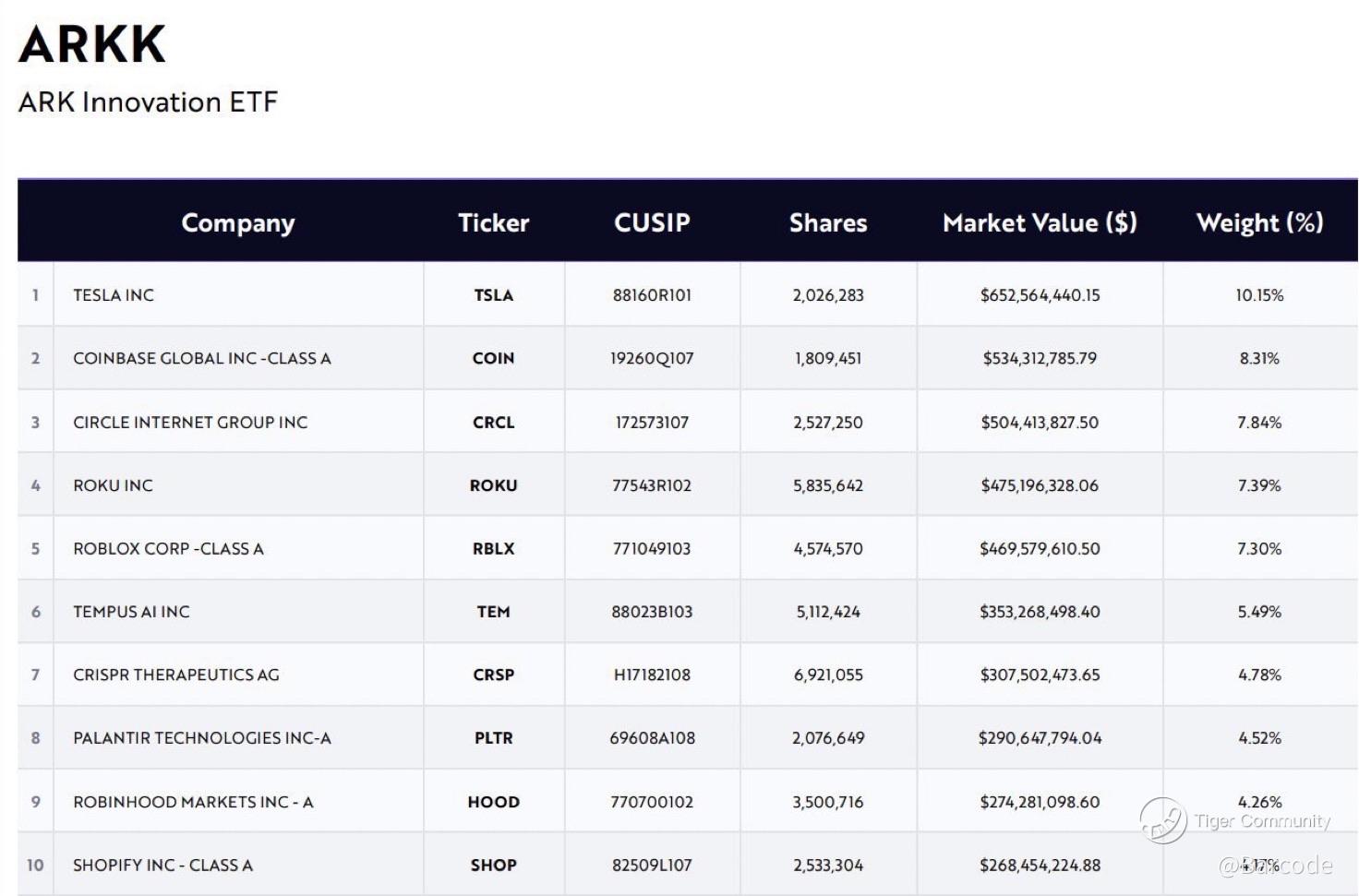1359x896 pixels.
Task: Click the ARK Innovation ETF subtitle
Action: pos(148,102)
